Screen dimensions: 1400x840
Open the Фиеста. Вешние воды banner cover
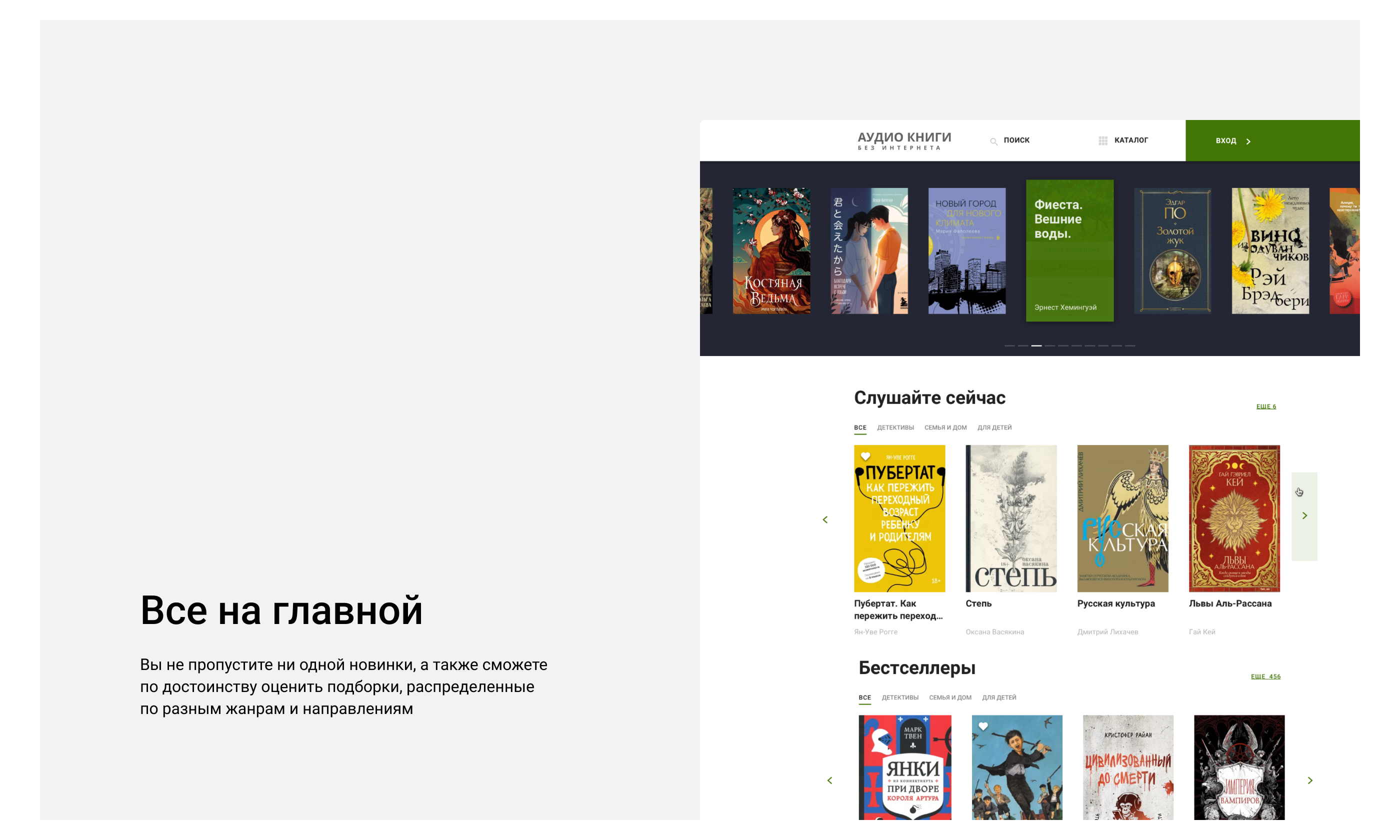pos(1069,251)
